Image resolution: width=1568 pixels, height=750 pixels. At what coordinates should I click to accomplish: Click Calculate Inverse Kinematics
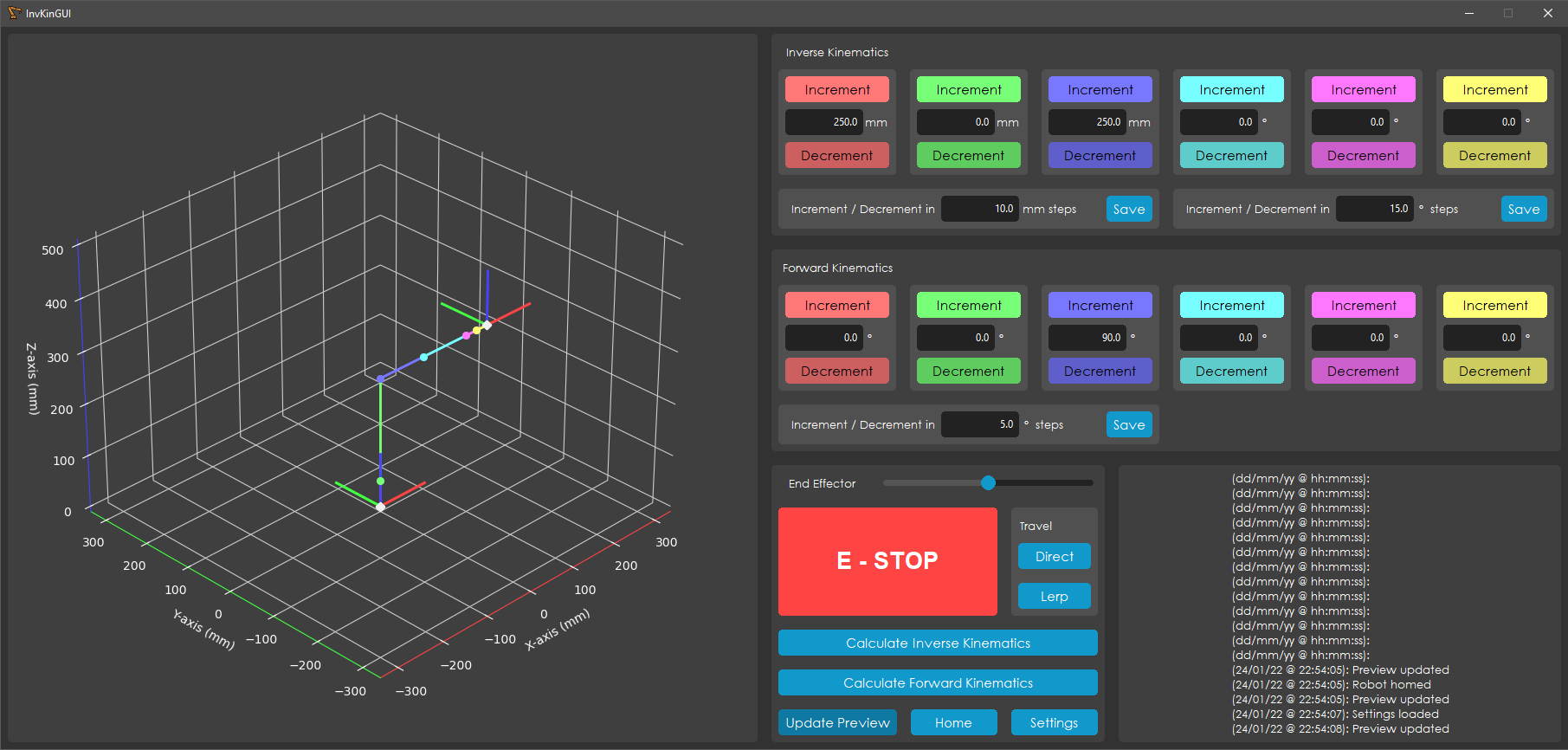pos(937,643)
